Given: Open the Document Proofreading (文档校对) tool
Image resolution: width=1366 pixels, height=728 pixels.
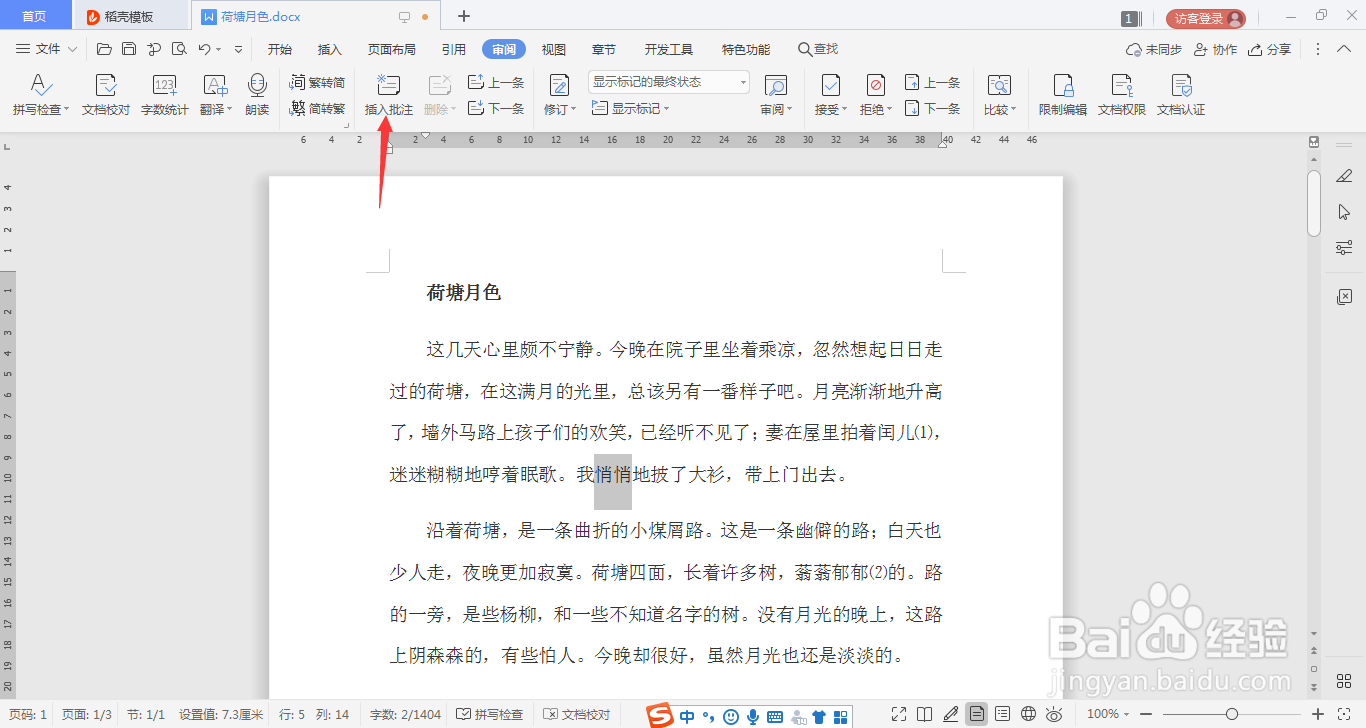Looking at the screenshot, I should [x=106, y=96].
